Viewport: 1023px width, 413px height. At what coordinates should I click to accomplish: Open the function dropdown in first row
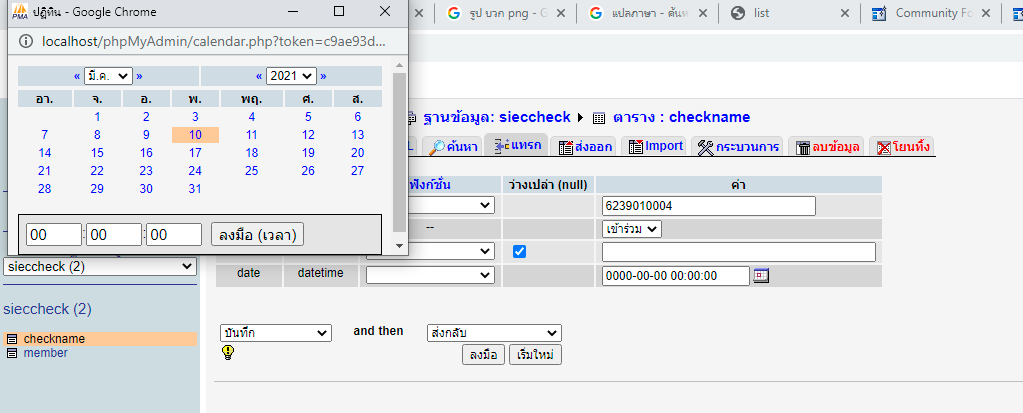(x=450, y=205)
